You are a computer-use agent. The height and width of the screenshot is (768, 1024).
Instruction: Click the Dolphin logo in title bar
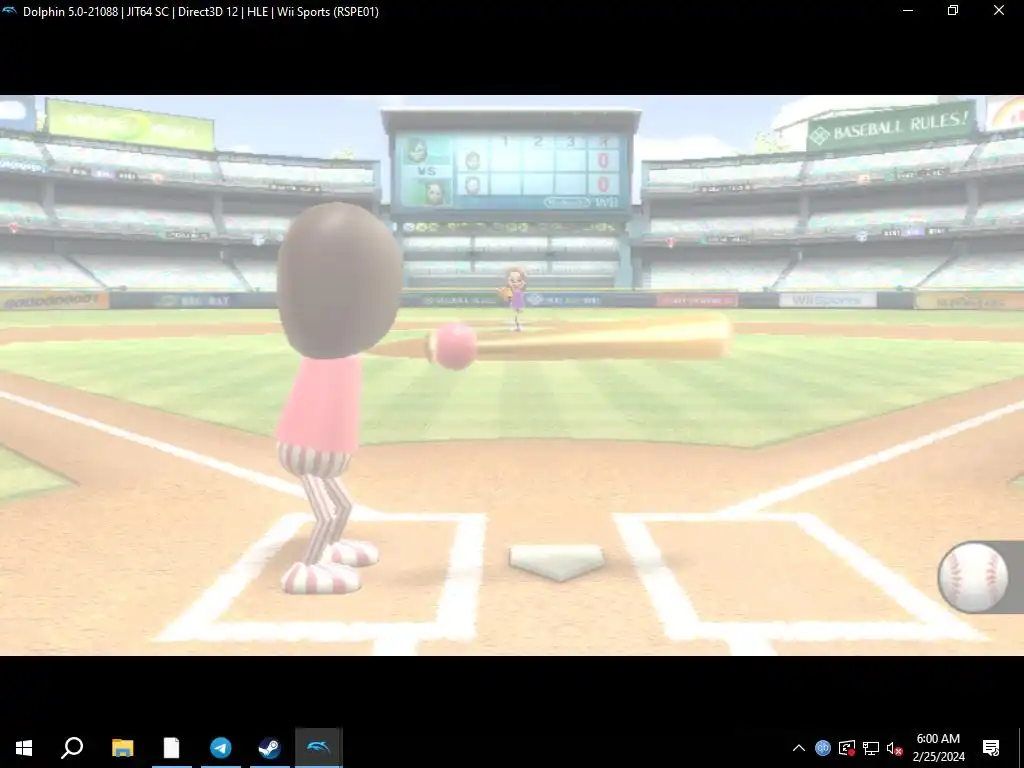(9, 11)
